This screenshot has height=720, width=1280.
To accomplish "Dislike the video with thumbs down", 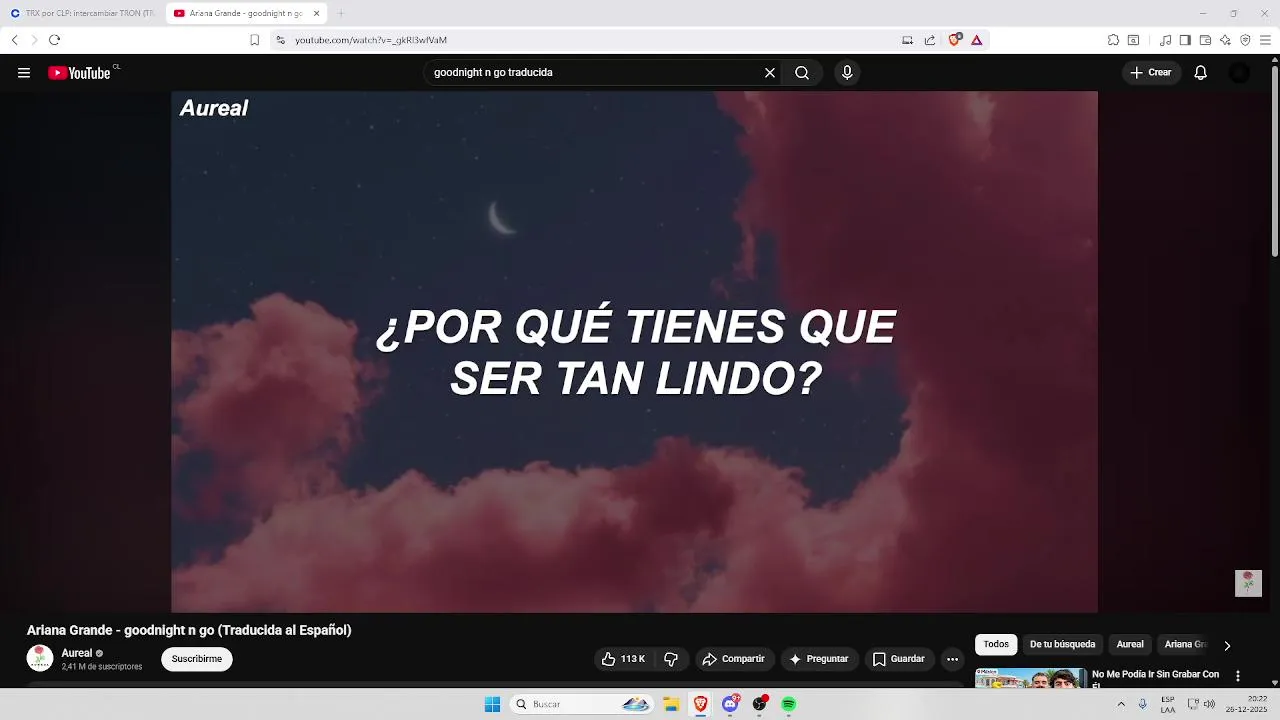I will 671,659.
